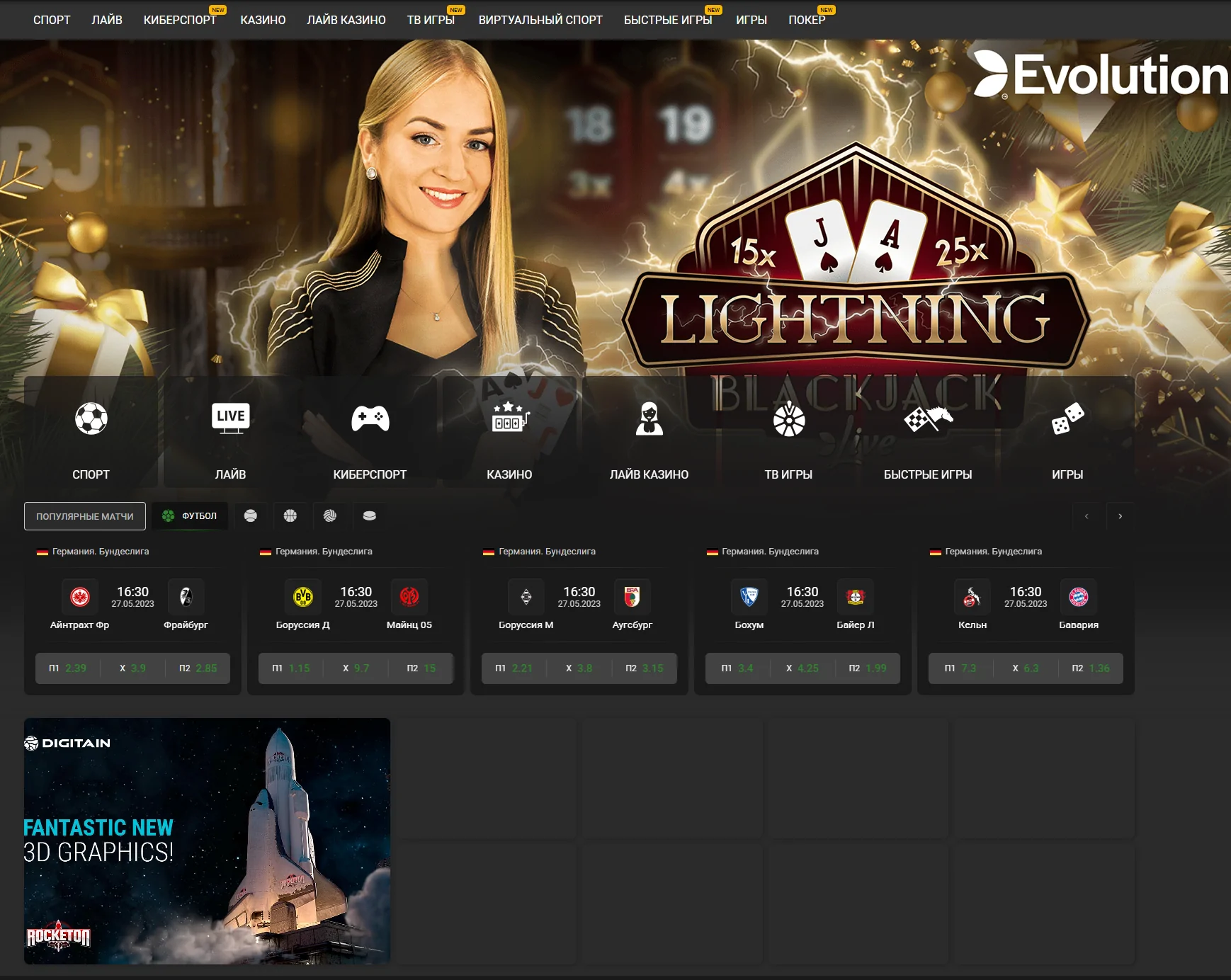
Task: Open Лайв казино dealer icon tile
Action: [649, 433]
